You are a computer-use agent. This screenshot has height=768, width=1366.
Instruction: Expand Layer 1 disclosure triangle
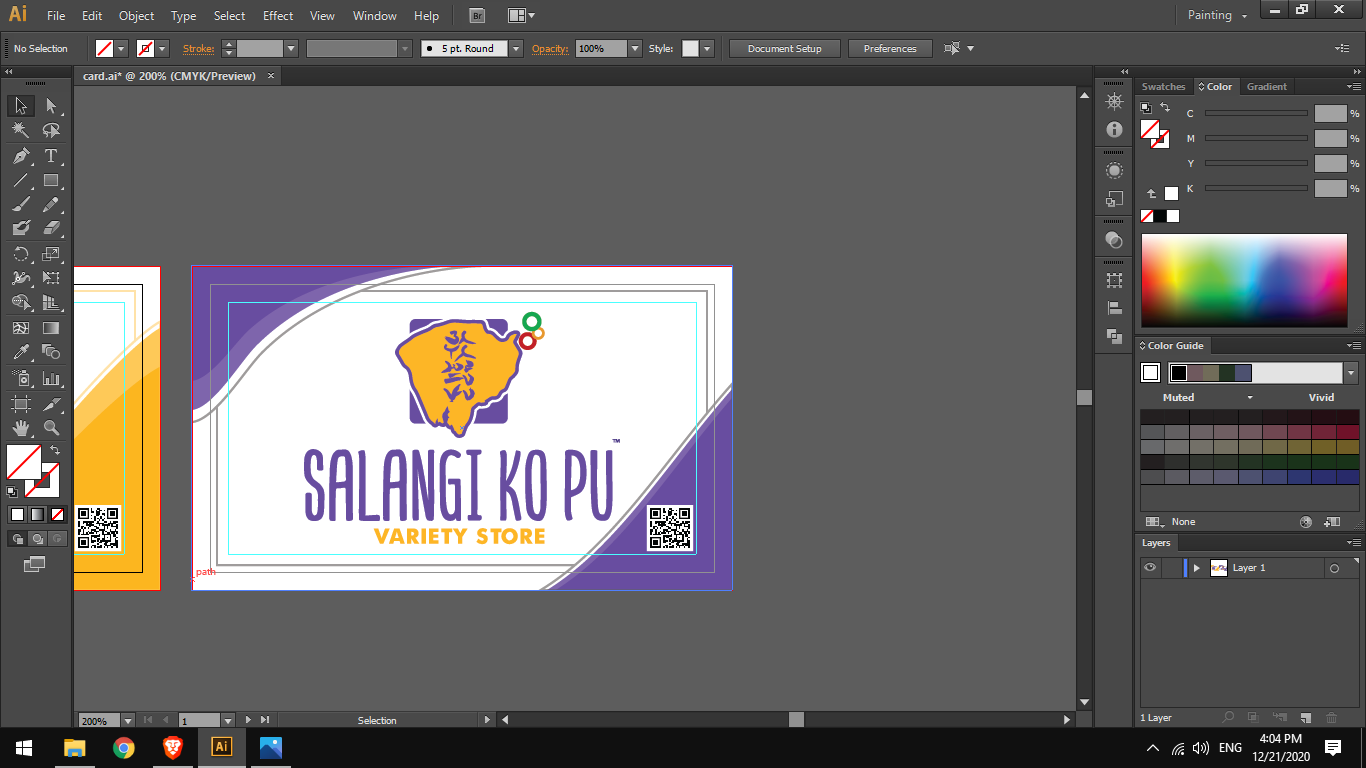1196,568
